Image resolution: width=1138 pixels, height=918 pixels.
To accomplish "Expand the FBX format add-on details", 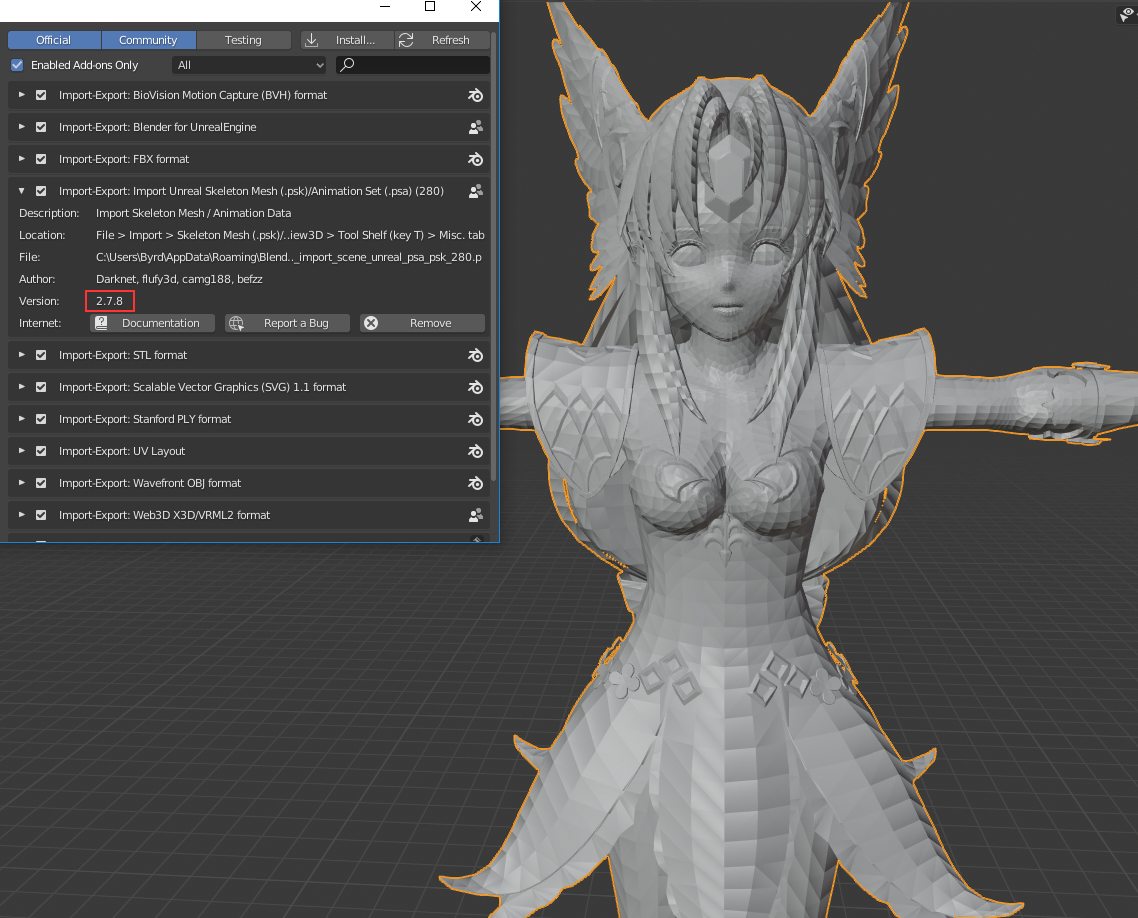I will coord(22,159).
